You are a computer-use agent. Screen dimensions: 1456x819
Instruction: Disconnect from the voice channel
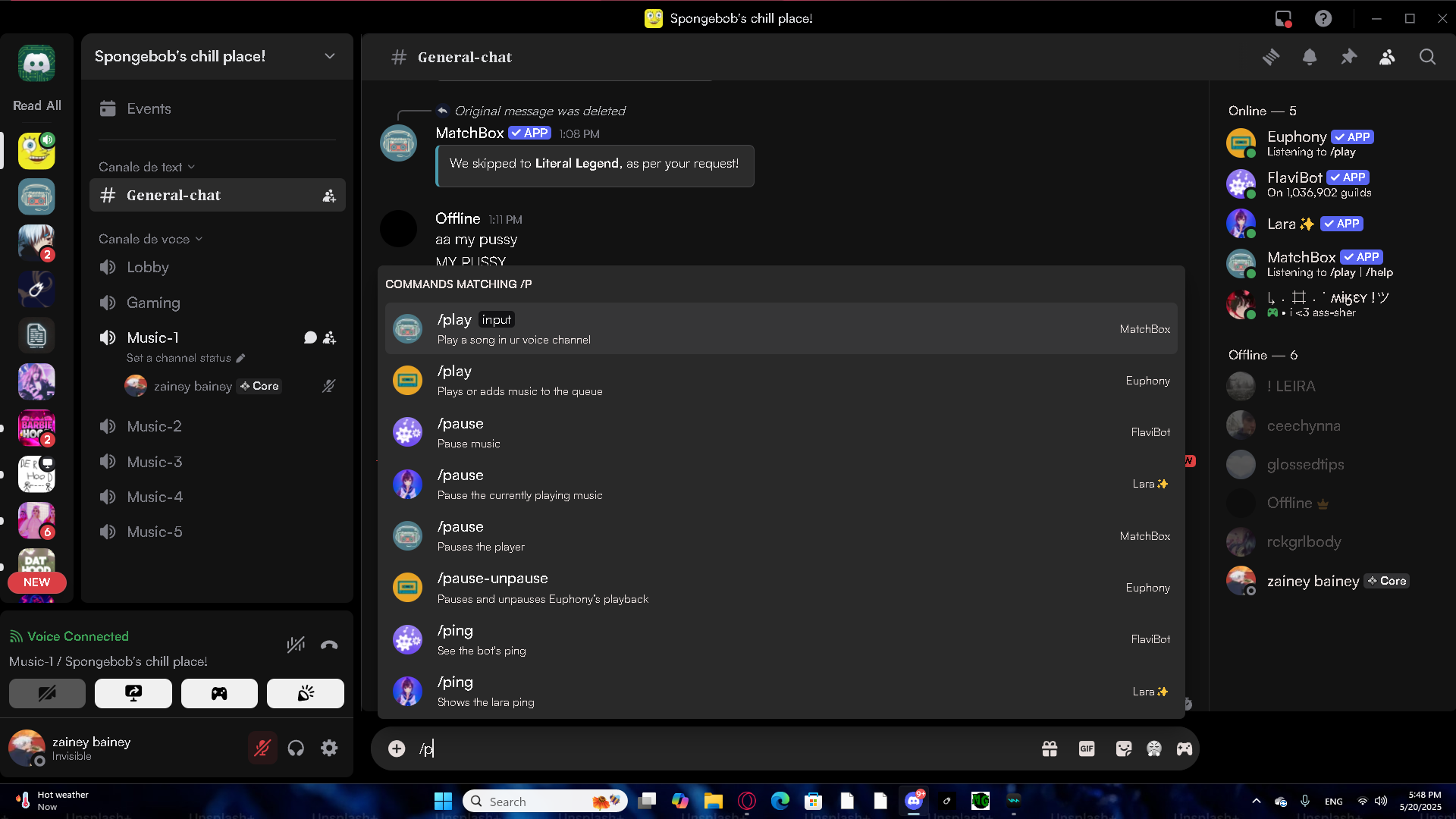click(329, 645)
